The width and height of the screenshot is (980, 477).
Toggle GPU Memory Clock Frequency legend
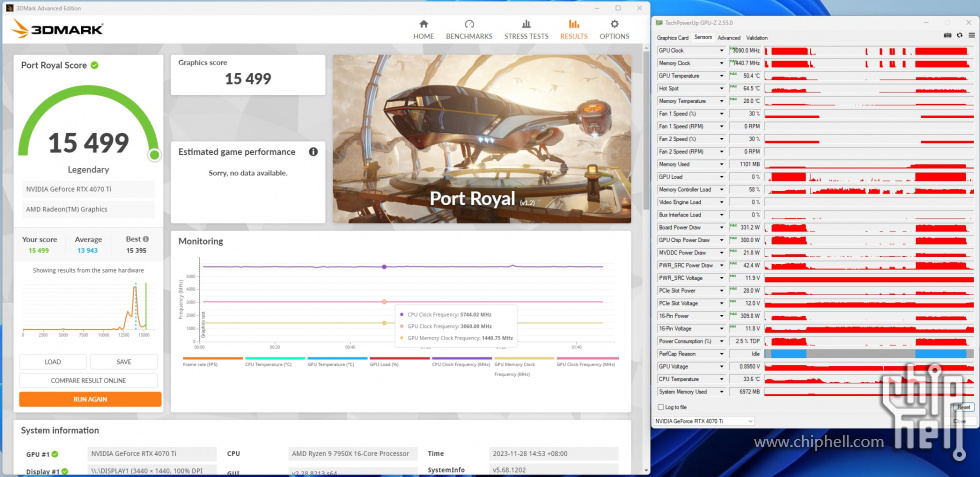point(524,366)
